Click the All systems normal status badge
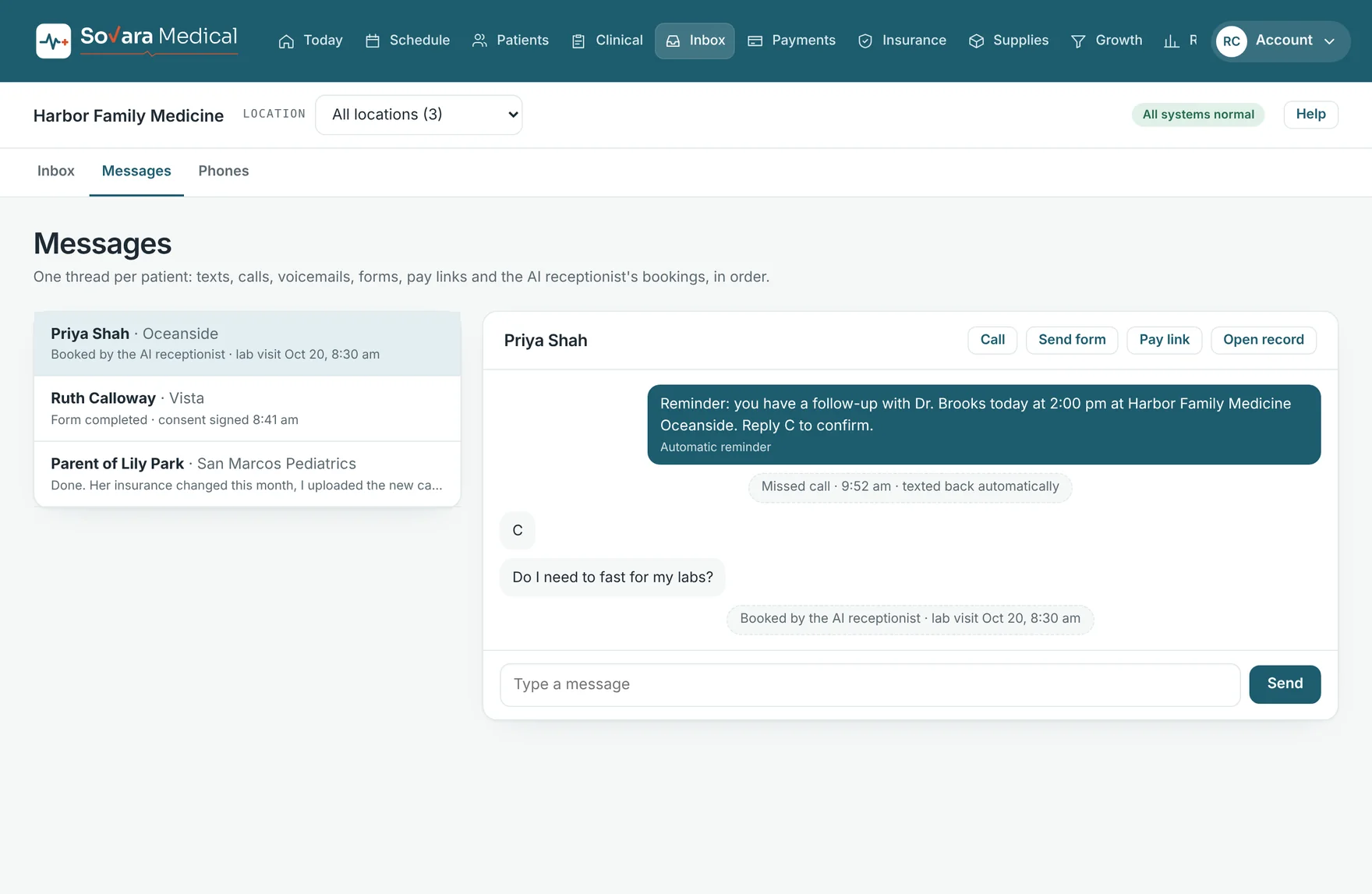The width and height of the screenshot is (1372, 894). (1198, 115)
